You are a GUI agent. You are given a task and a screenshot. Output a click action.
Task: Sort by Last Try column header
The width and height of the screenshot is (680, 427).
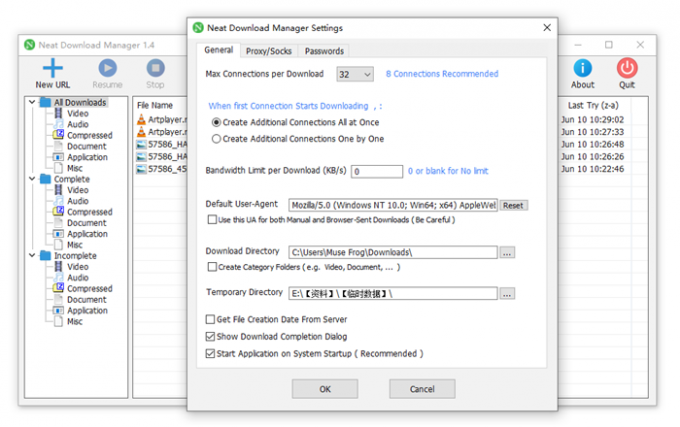[x=593, y=105]
